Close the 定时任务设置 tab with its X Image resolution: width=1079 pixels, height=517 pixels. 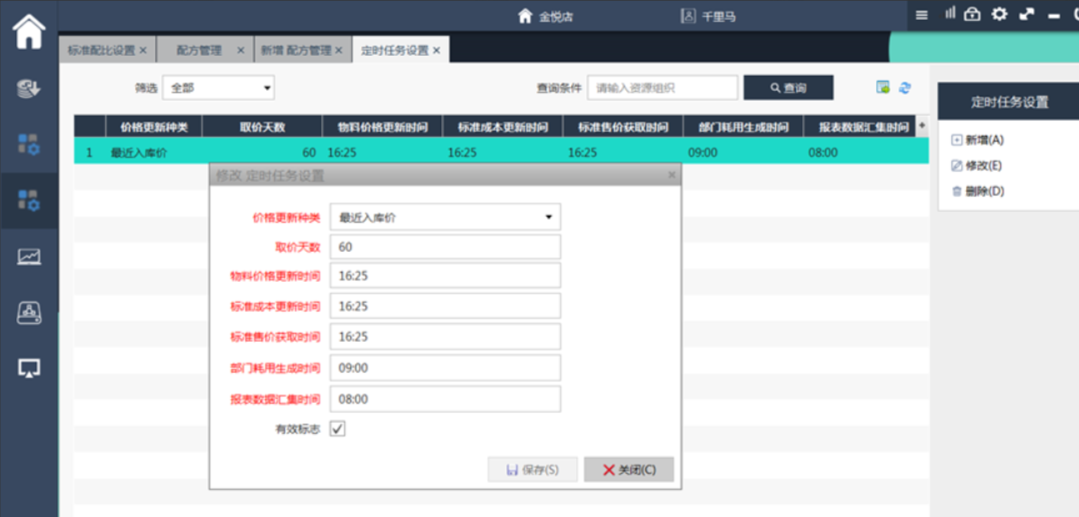pos(436,50)
